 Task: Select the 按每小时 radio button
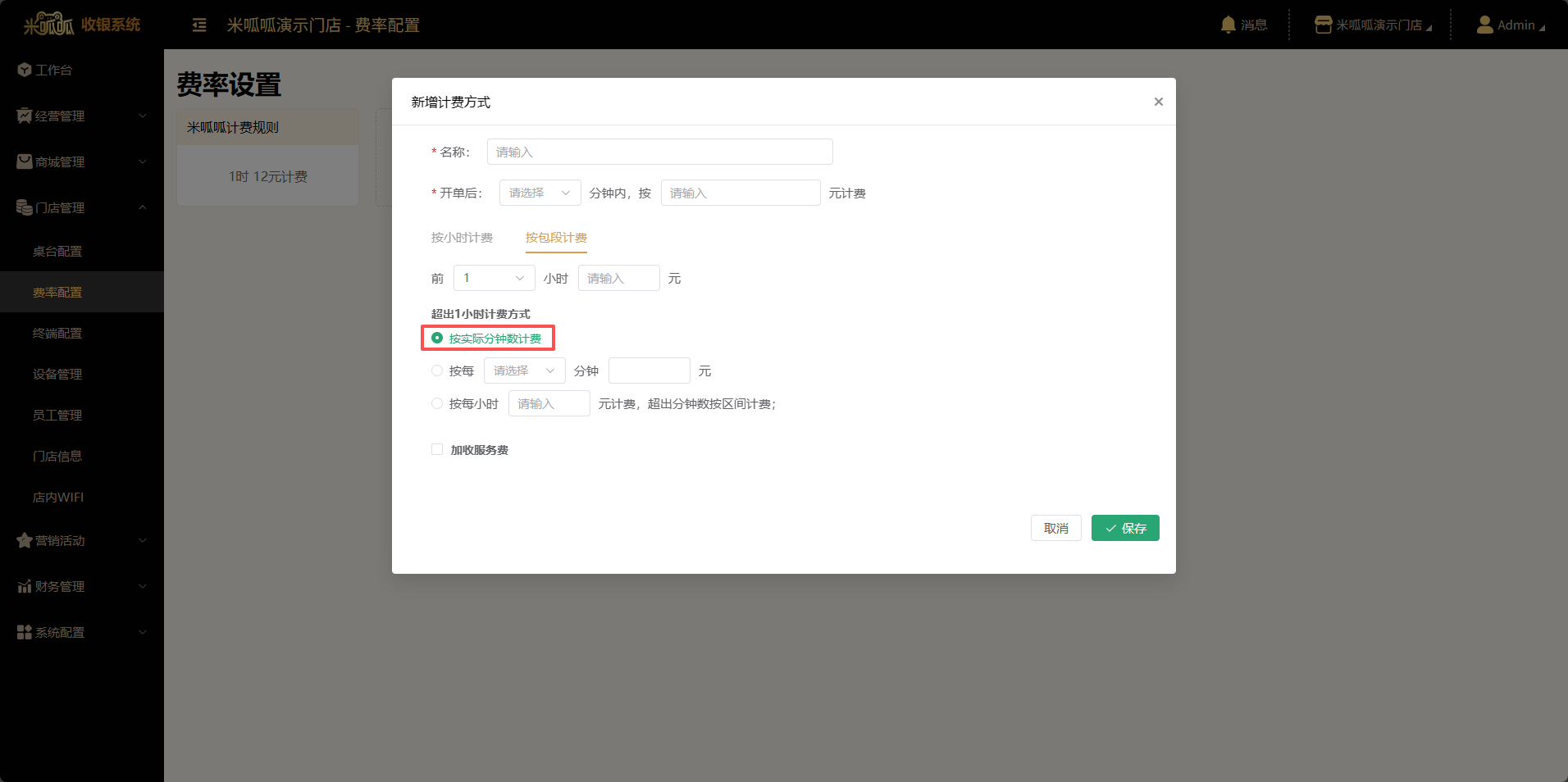(436, 403)
